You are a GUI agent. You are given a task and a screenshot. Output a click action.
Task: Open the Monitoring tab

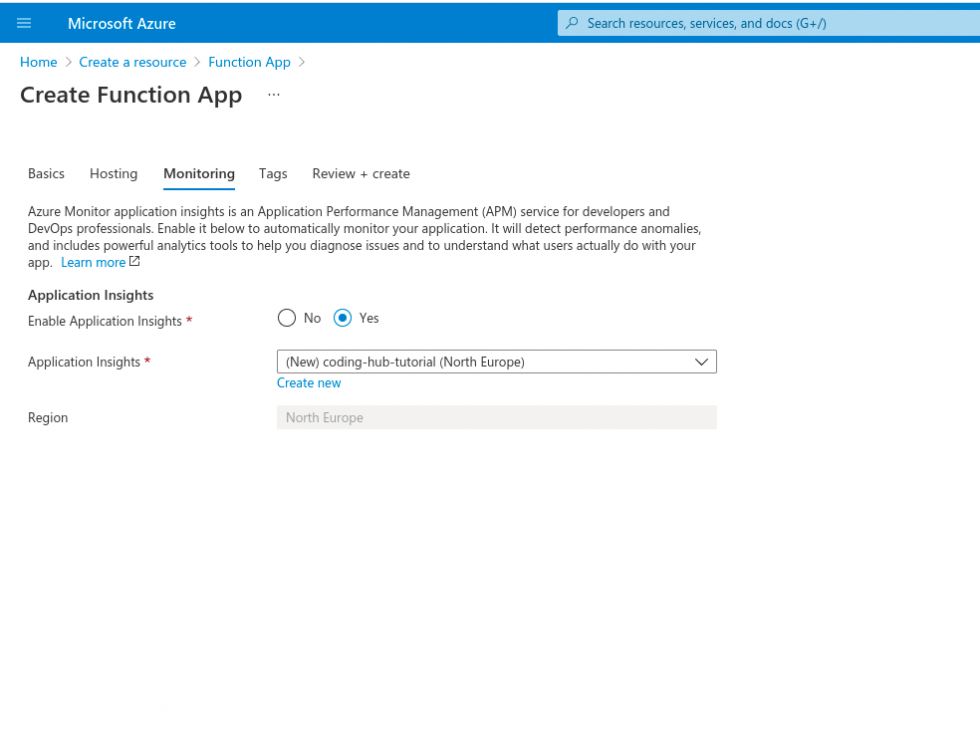199,174
